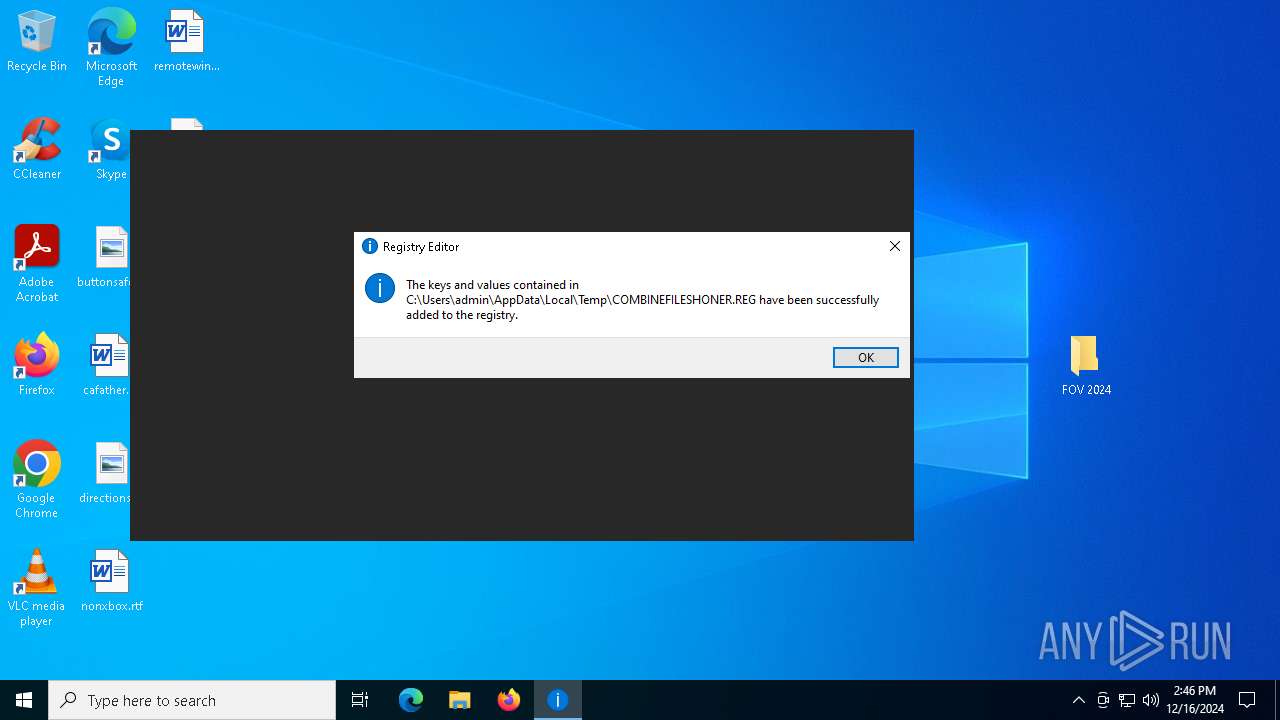Viewport: 1280px width, 720px height.
Task: Open the Action Center notifications
Action: coord(1247,700)
